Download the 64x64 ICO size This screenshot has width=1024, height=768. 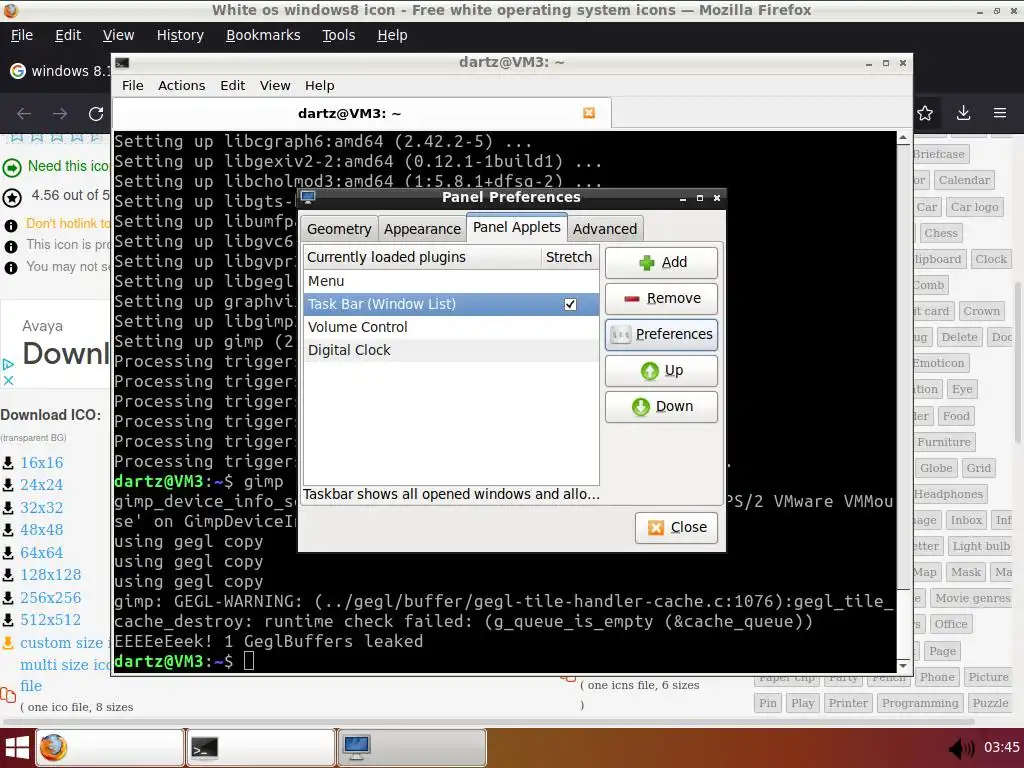click(x=41, y=552)
